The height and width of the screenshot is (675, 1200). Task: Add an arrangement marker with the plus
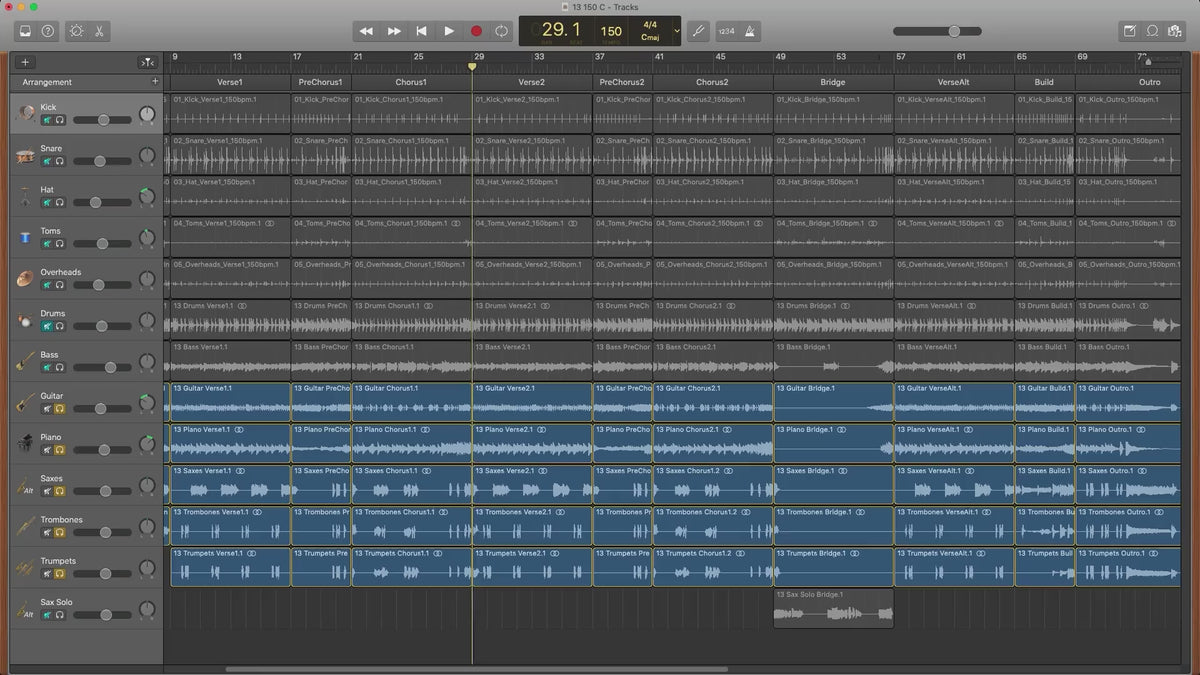click(x=154, y=81)
